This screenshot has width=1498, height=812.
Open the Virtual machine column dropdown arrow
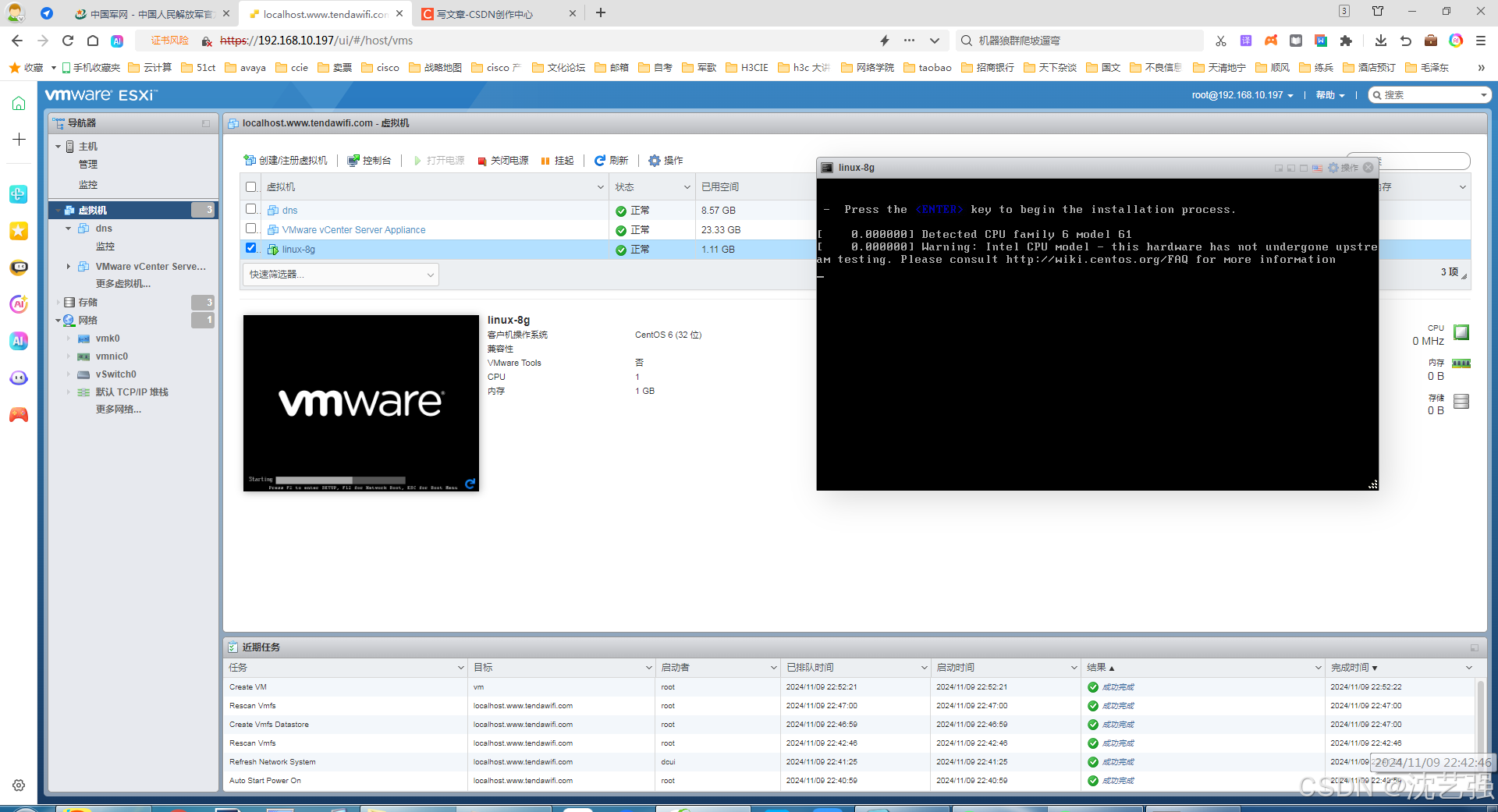pos(600,187)
